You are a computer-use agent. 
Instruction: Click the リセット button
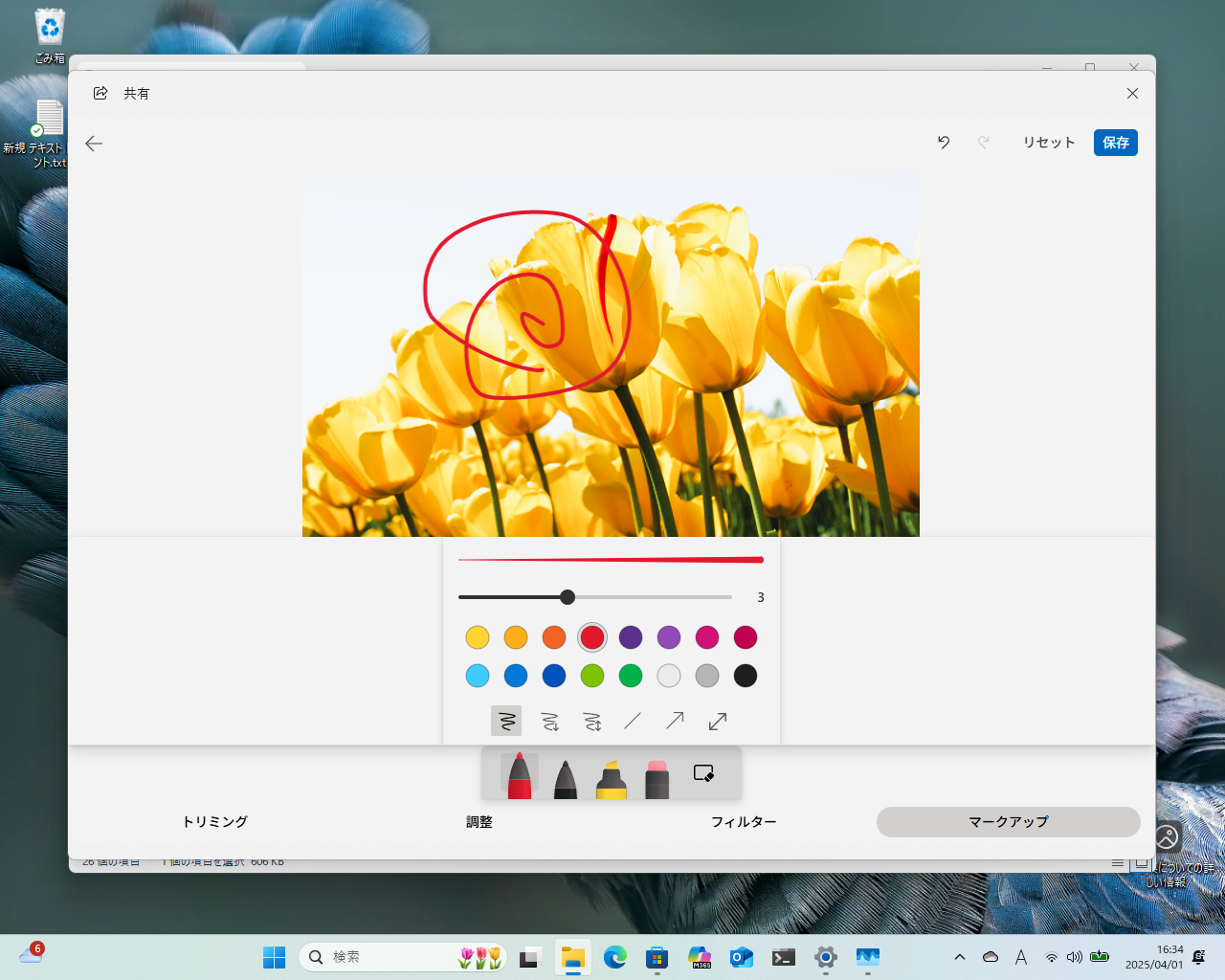pos(1049,143)
